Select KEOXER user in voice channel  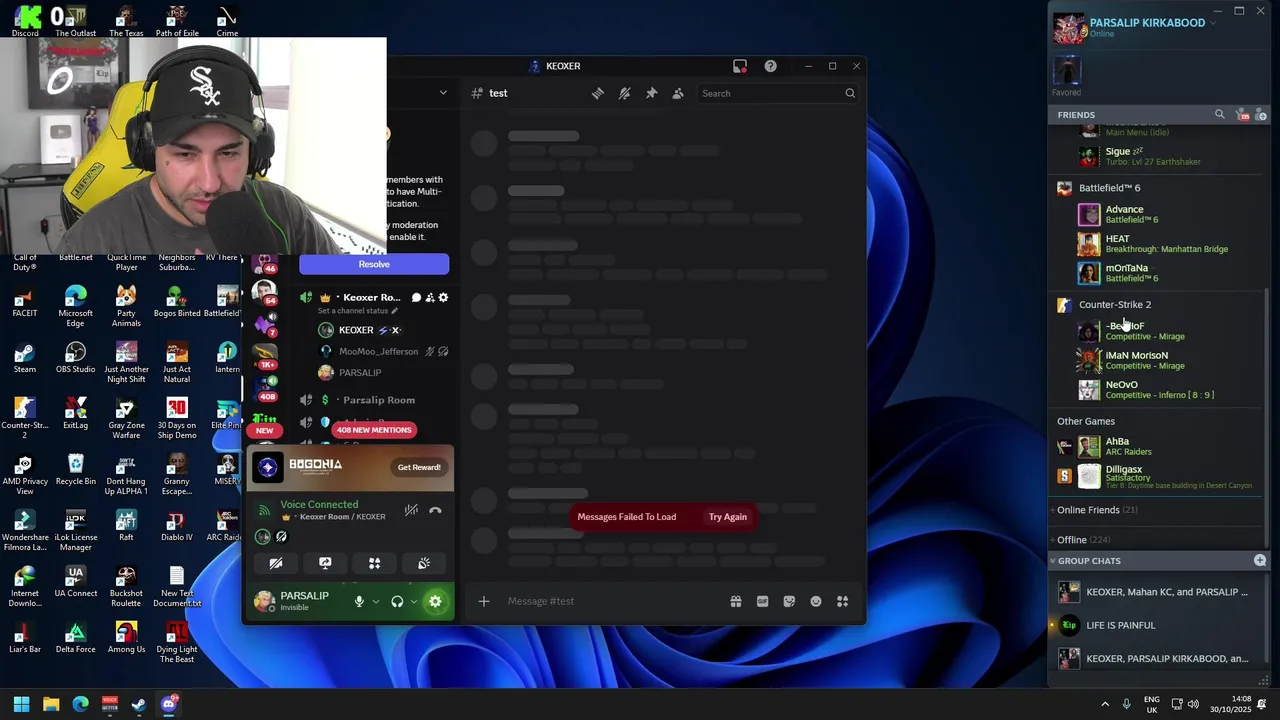coord(356,330)
